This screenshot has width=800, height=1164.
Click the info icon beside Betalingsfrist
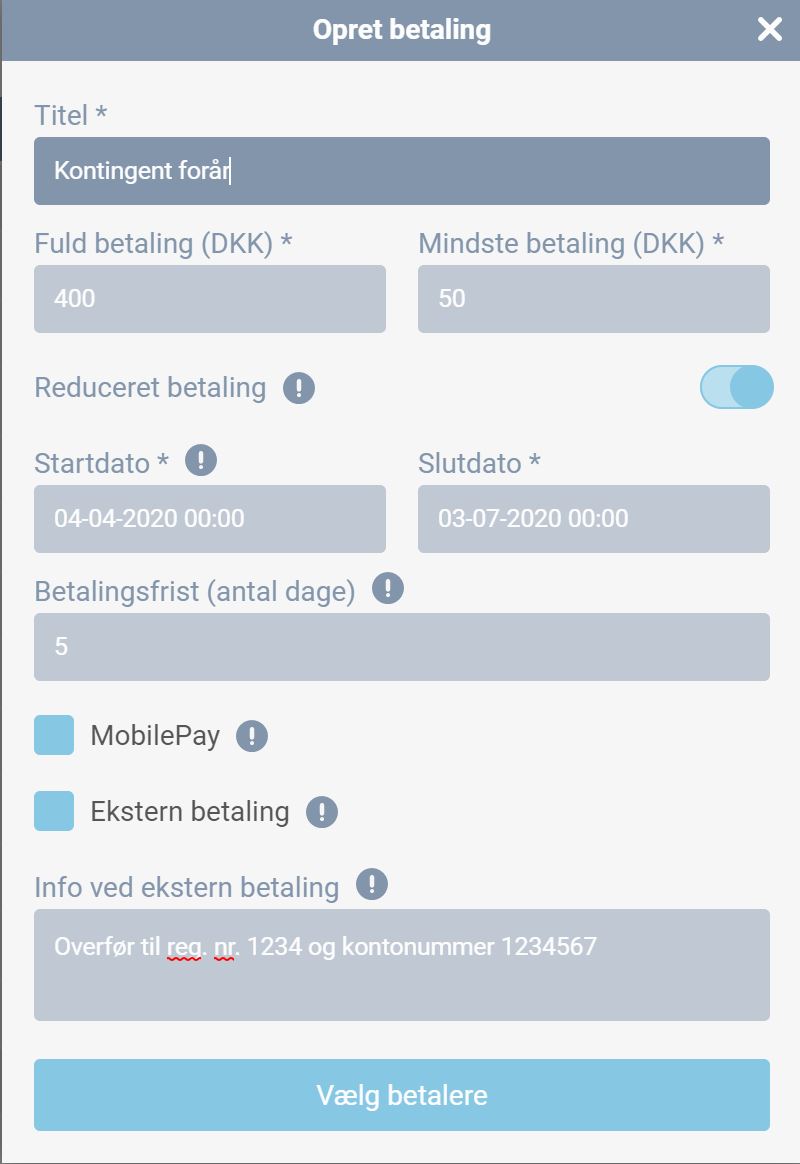388,589
